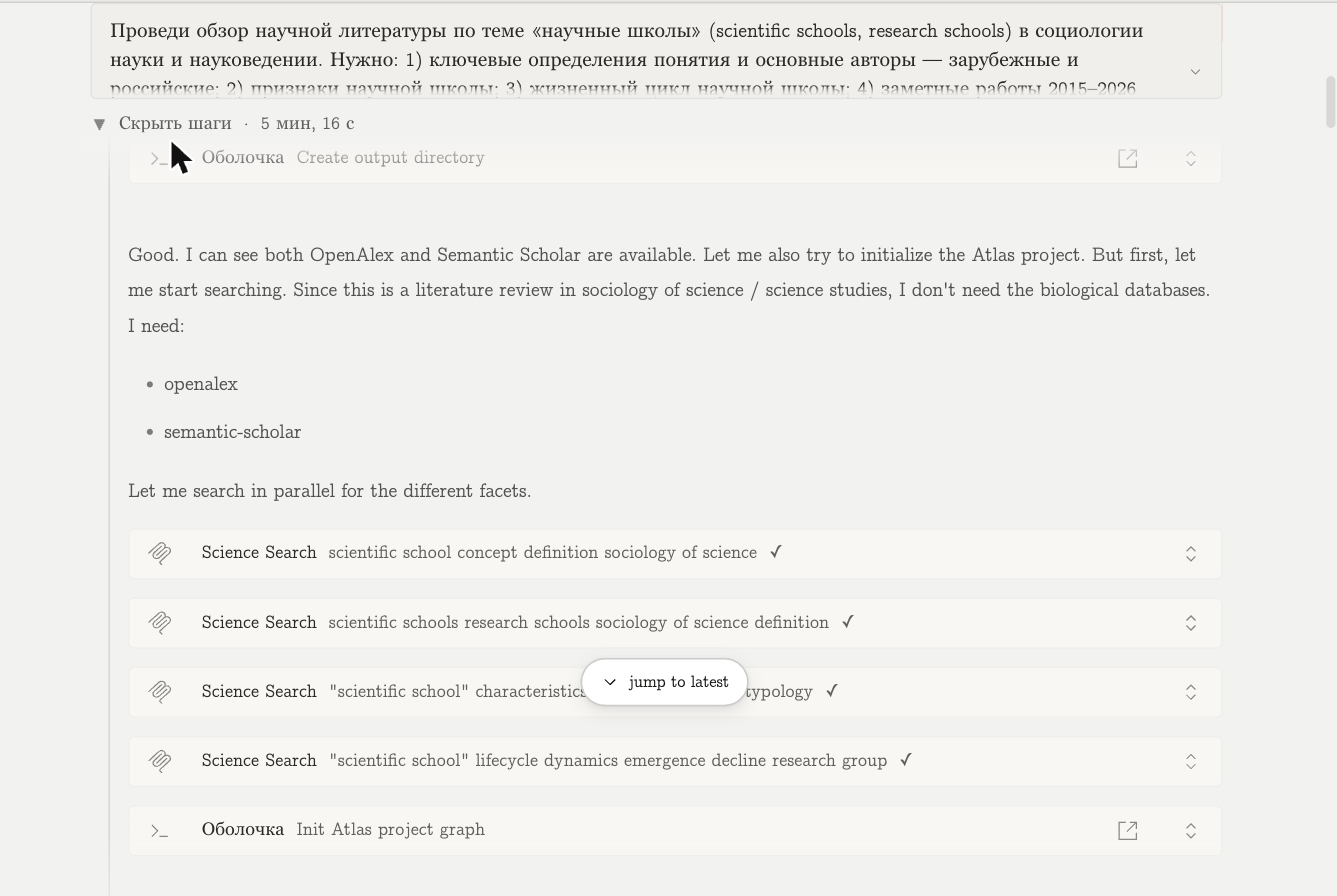Viewport: 1337px width, 896px height.
Task: Click terminal icon of Create output directory
Action: point(159,158)
